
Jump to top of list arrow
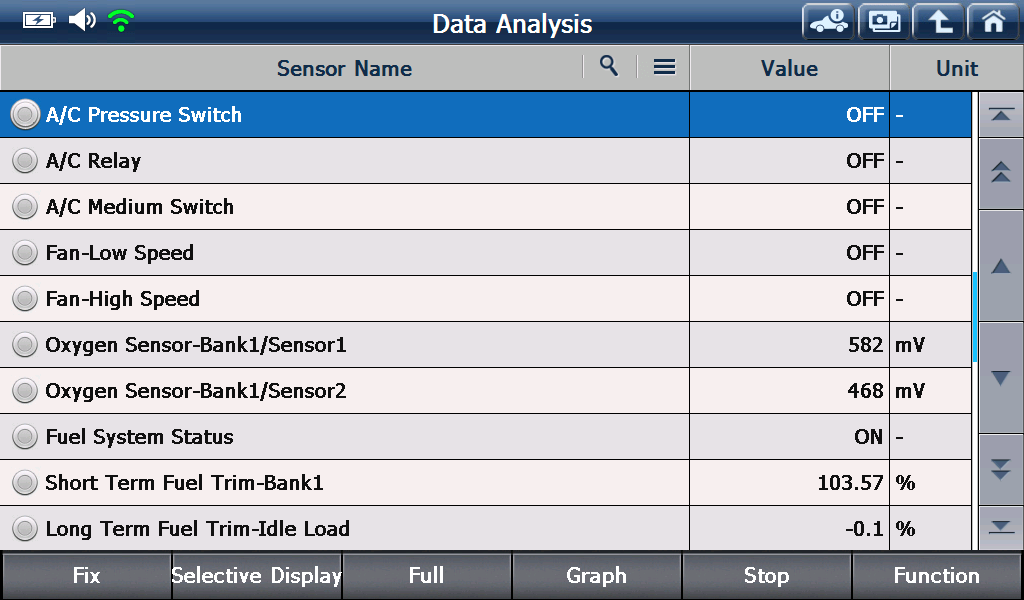click(1001, 115)
